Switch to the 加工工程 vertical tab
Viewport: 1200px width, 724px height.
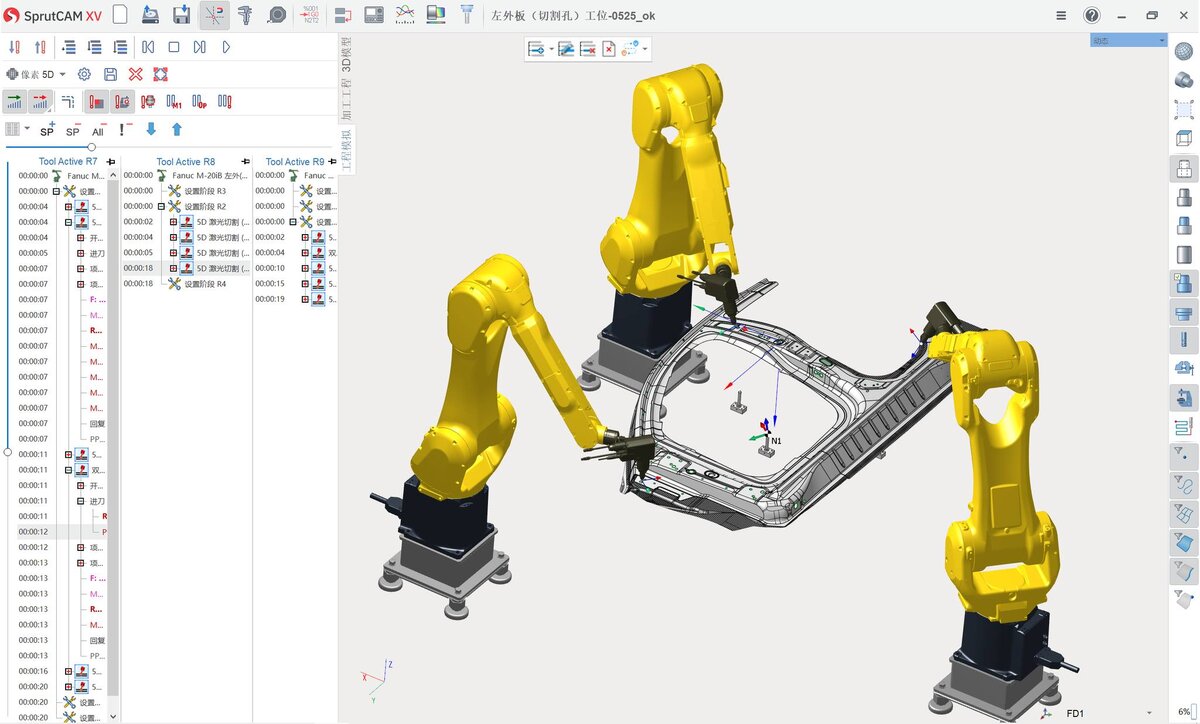(347, 100)
